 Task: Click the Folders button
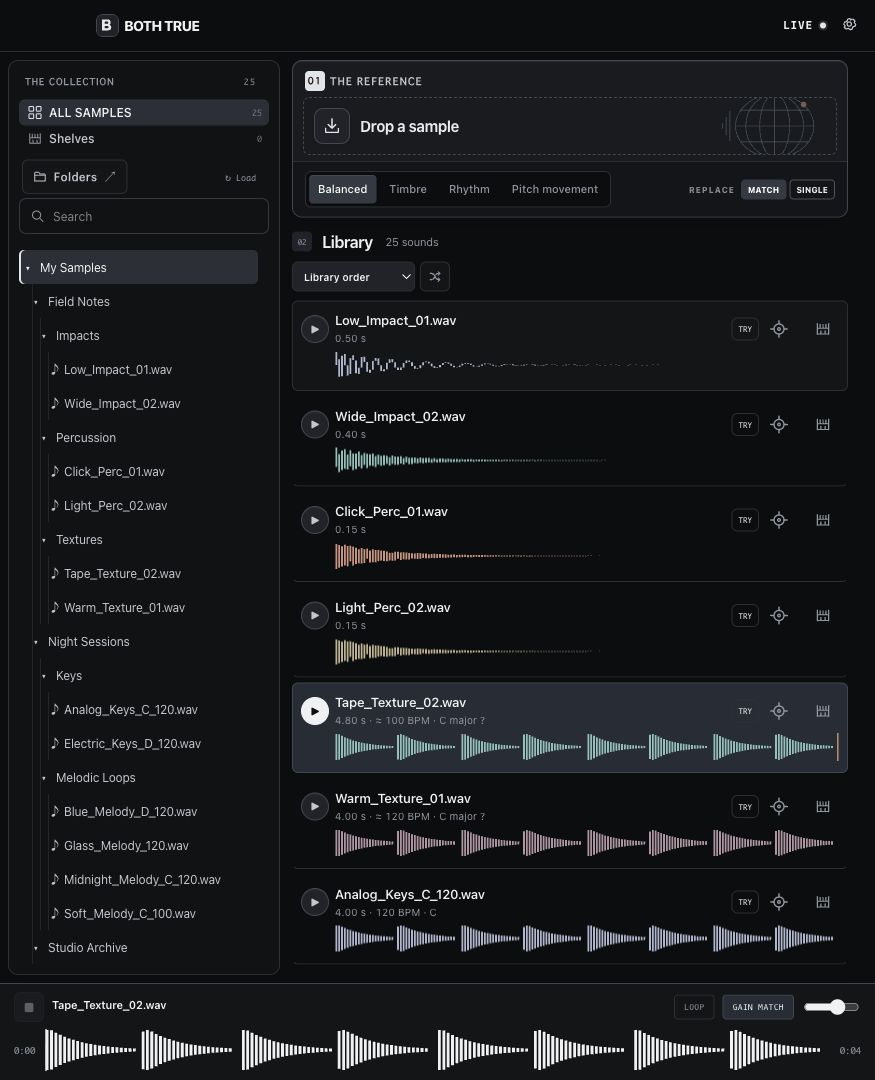[74, 177]
